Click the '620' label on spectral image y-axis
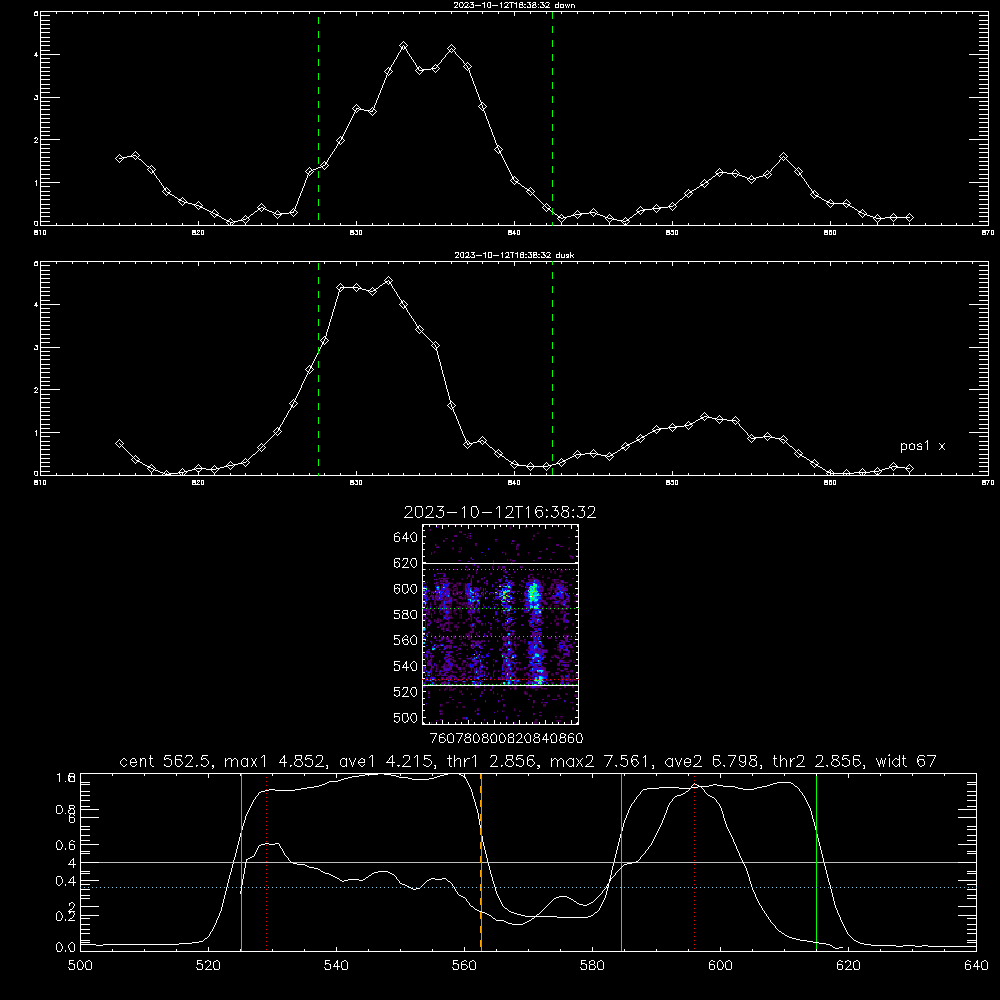Viewport: 1000px width, 1000px height. coord(406,563)
